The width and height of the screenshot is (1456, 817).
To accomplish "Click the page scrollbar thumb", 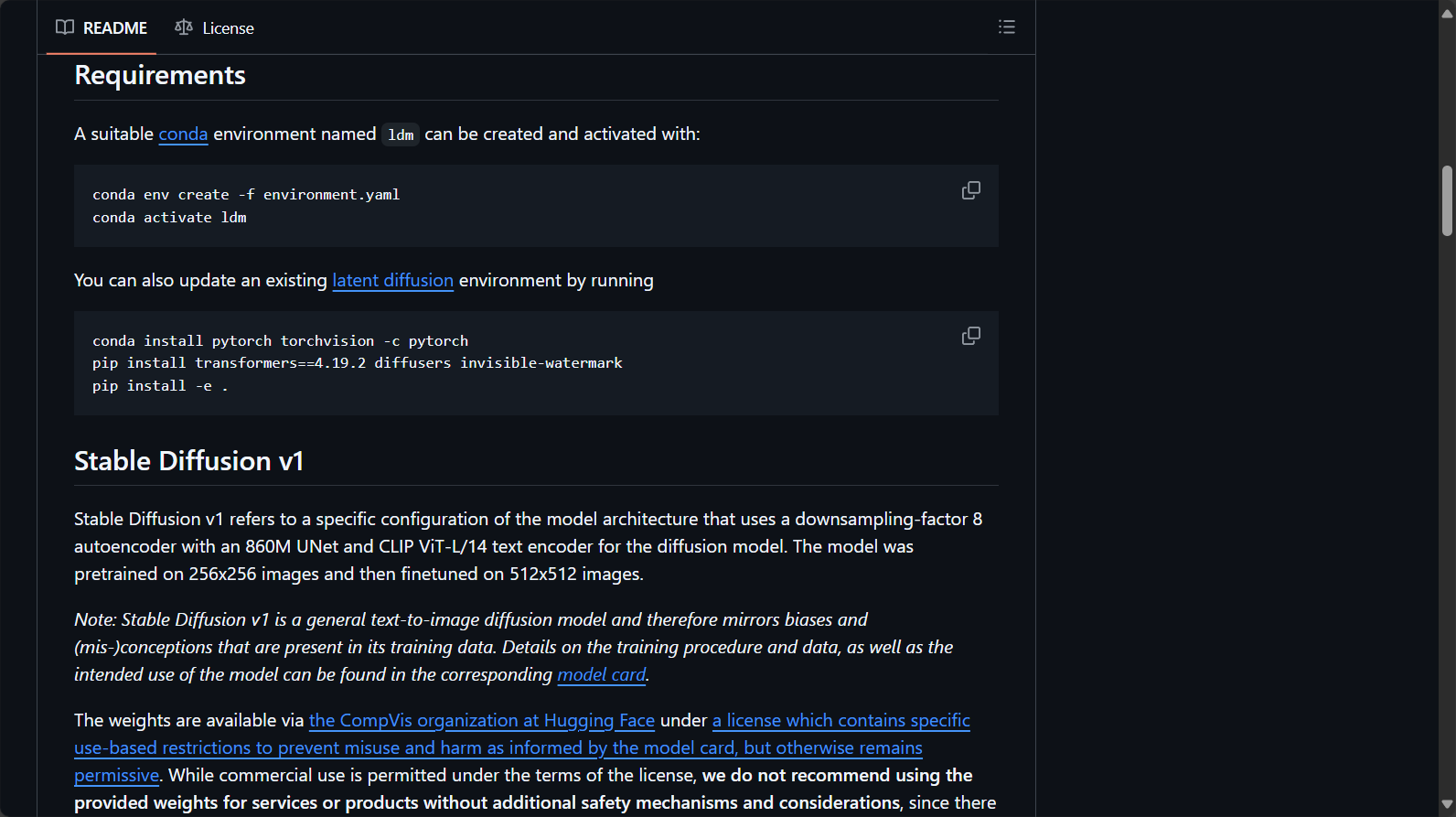I will [x=1447, y=200].
